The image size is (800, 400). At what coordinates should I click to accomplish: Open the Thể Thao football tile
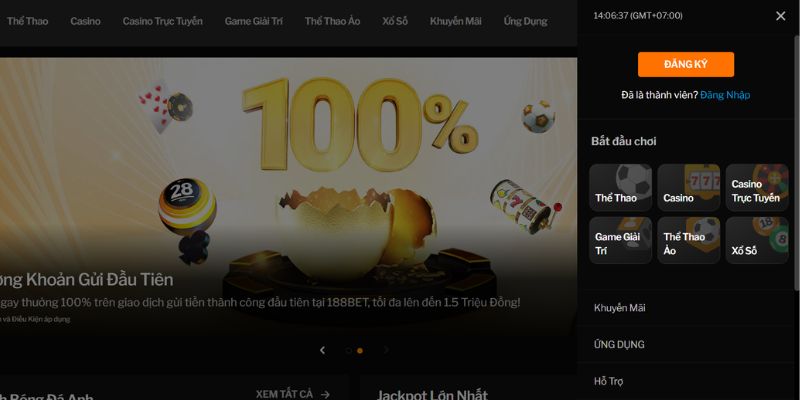click(x=620, y=187)
